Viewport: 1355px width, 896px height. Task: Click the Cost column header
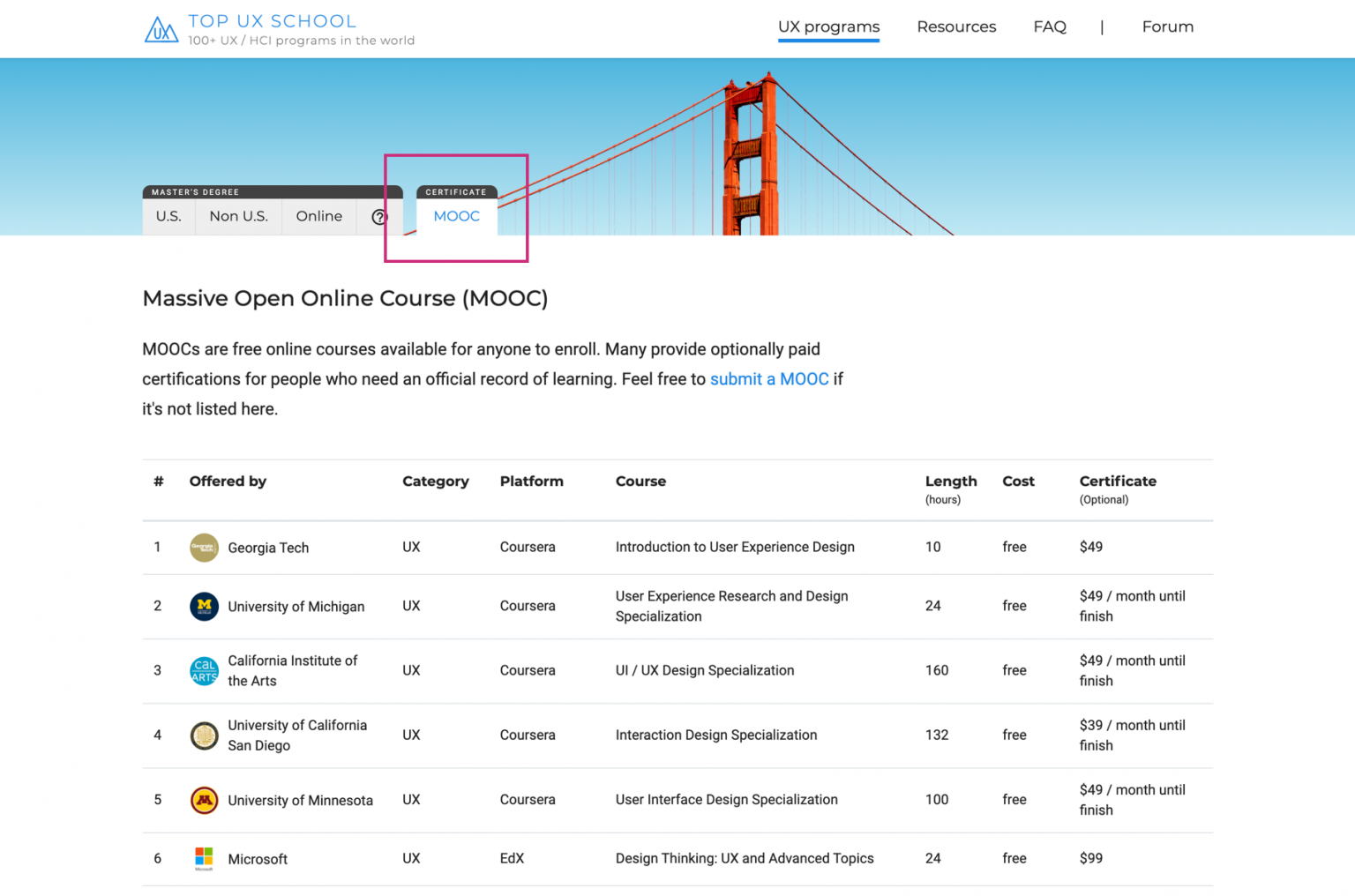[x=1018, y=482]
